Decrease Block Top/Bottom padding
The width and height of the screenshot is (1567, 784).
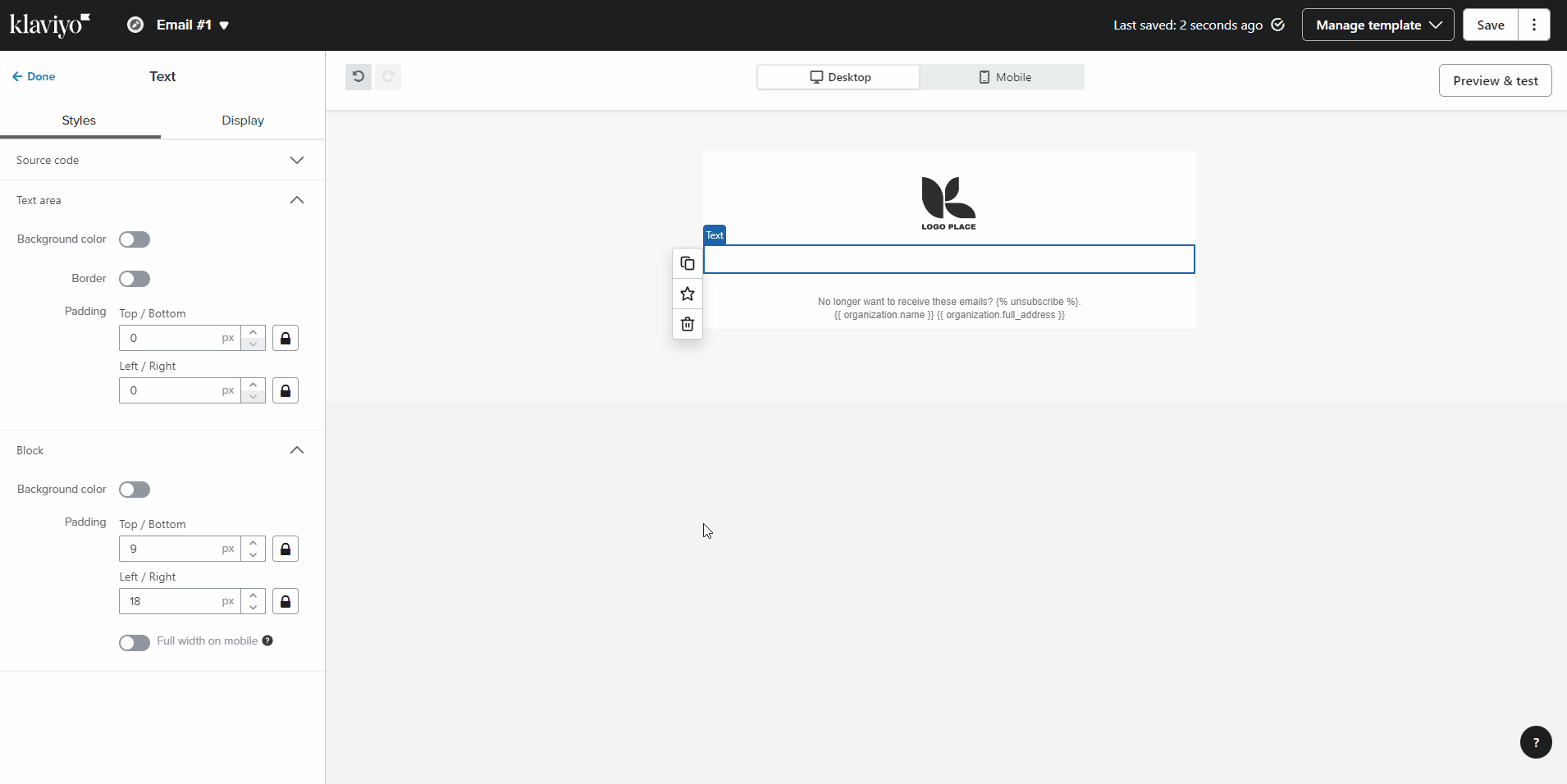(x=254, y=555)
